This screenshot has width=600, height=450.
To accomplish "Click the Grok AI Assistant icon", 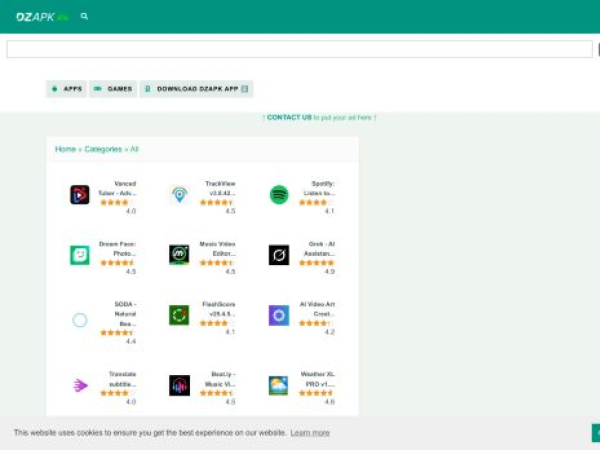I will 279,255.
